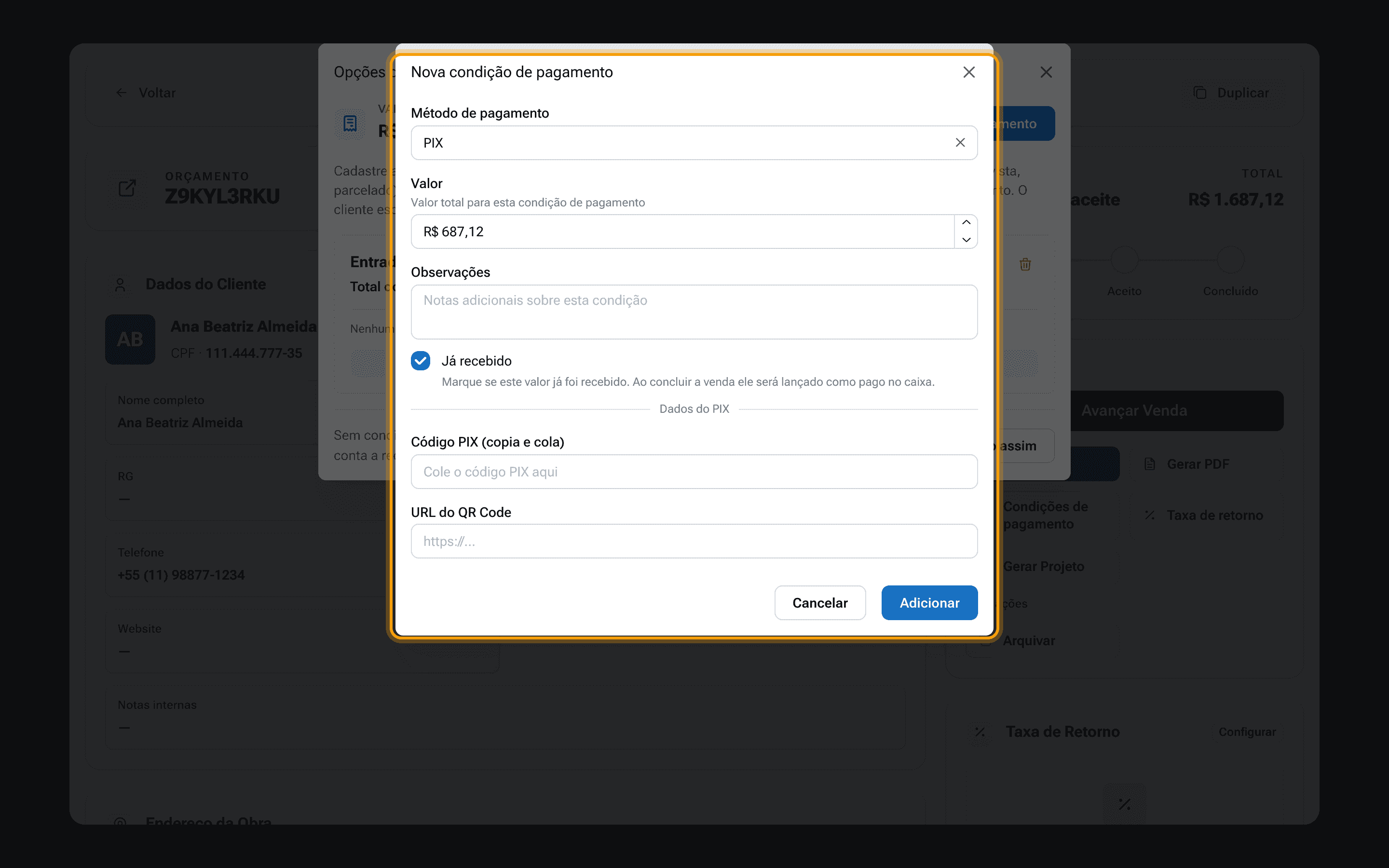Screen dimensions: 1389x868
Task: Cancel the new payment condition
Action: (819, 603)
